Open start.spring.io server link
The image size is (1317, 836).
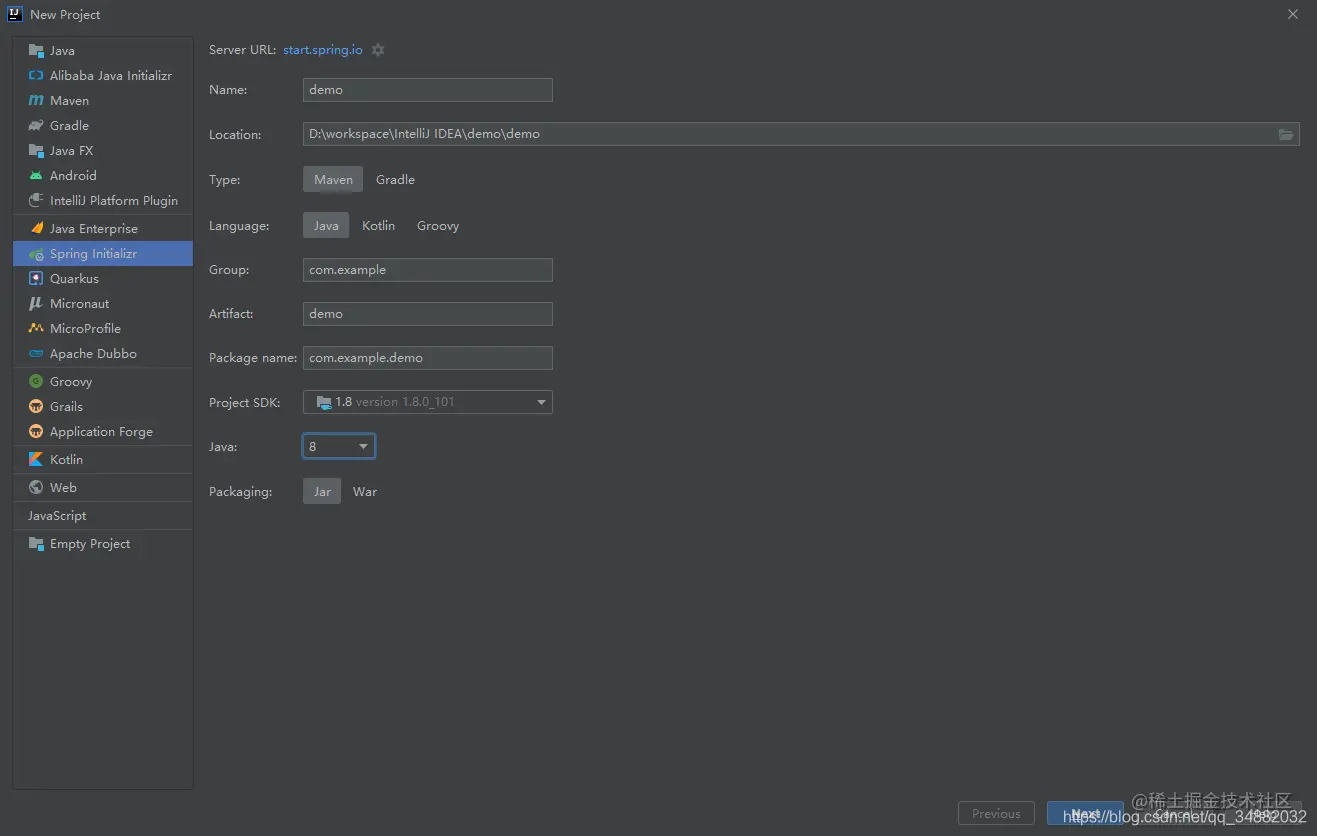[x=323, y=50]
